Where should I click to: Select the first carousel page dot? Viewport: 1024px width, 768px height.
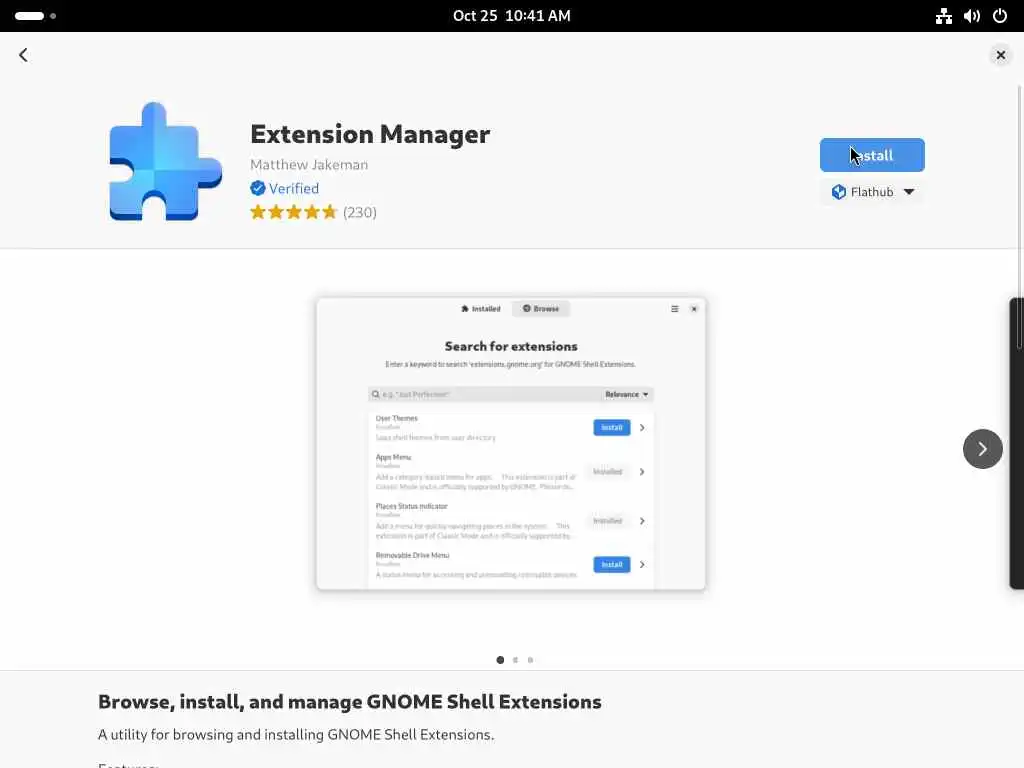(500, 660)
